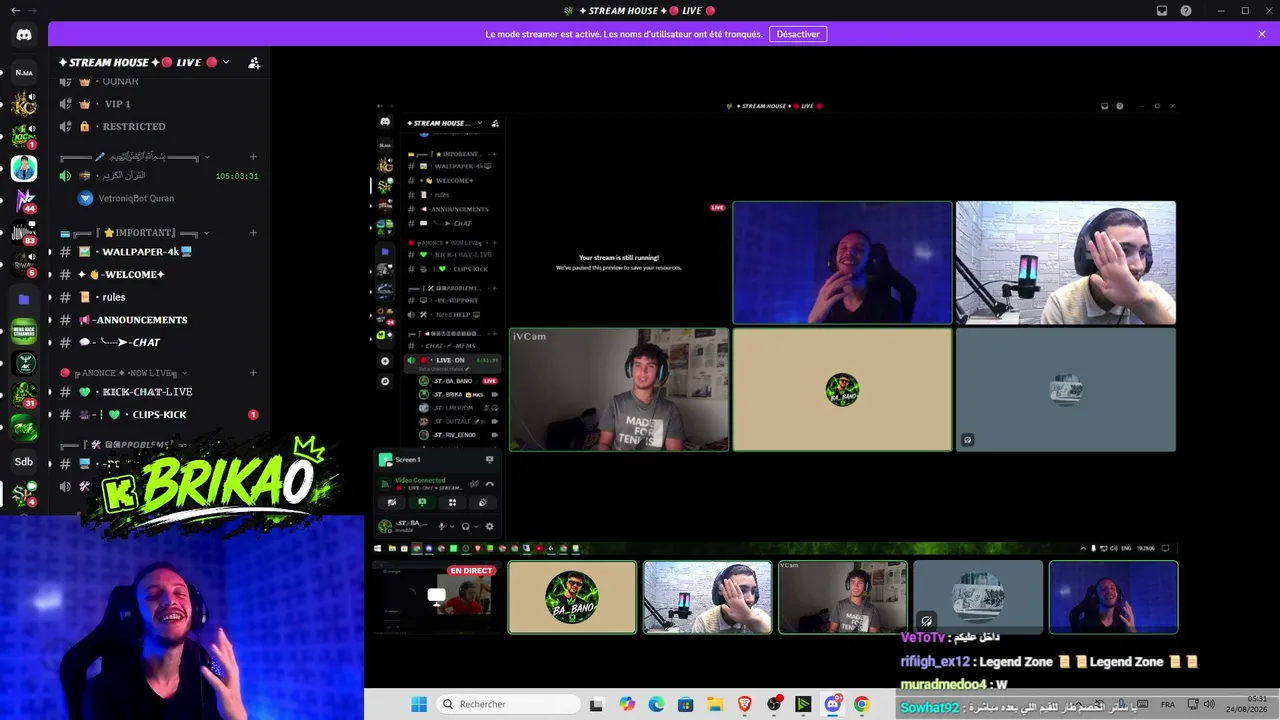The image size is (1280, 720).
Task: Open the Windows Start menu
Action: coord(419,704)
